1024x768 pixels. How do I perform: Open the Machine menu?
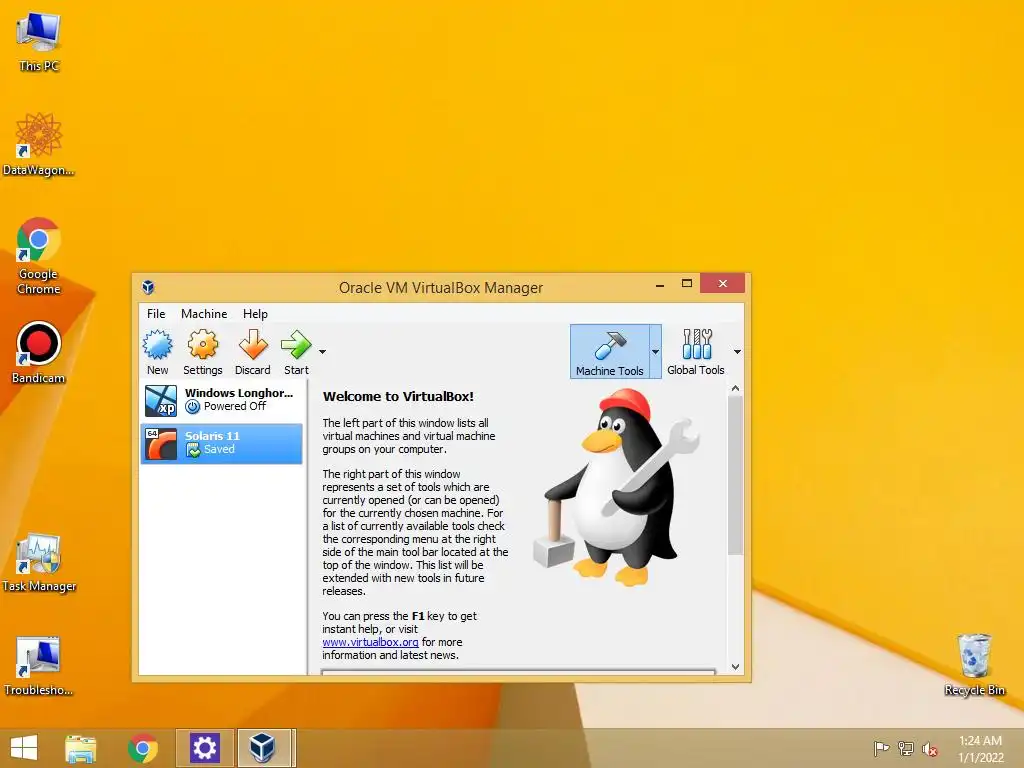pos(204,313)
